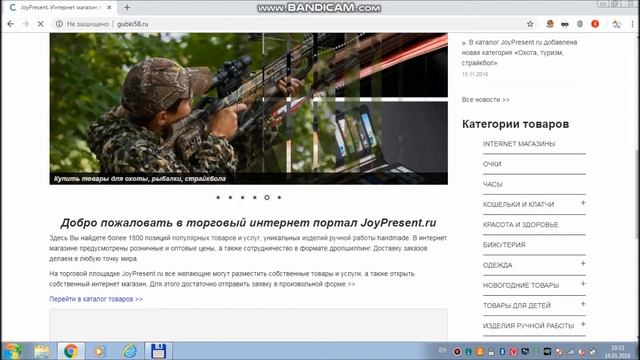The height and width of the screenshot is (360, 640).
Task: Close the JoyPresent browser tab
Action: click(x=109, y=7)
